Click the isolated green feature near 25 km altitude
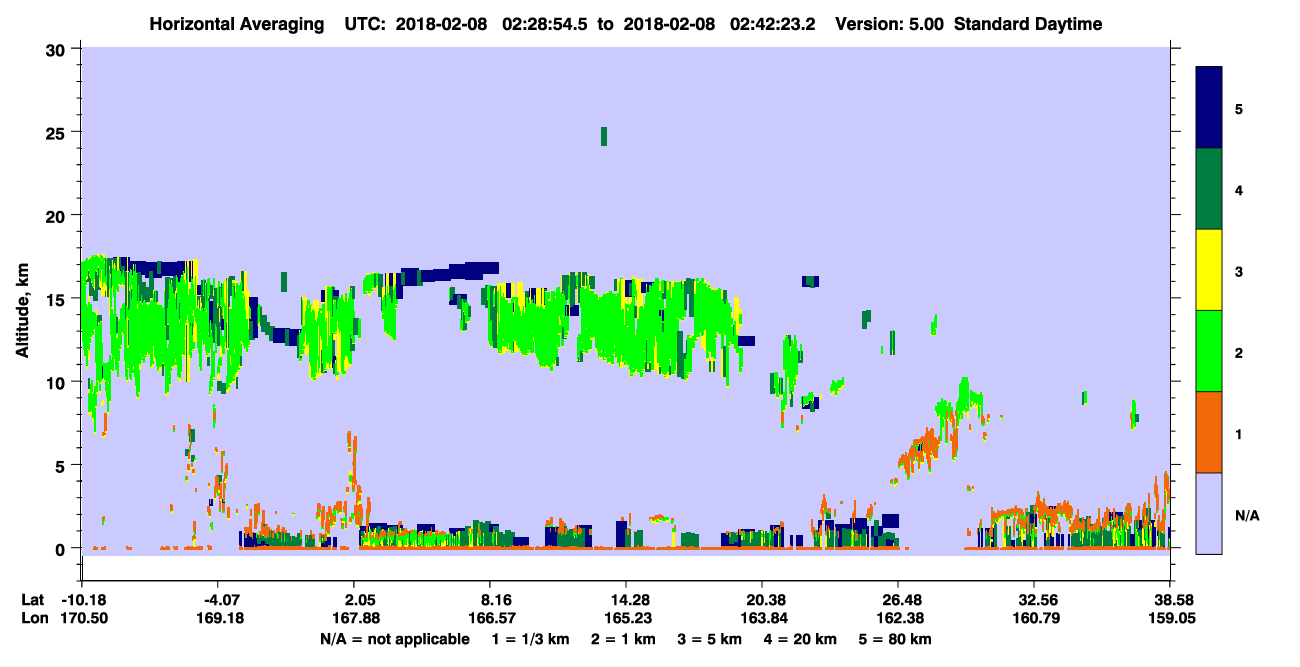Screen dimensions: 1300x667 [604, 136]
